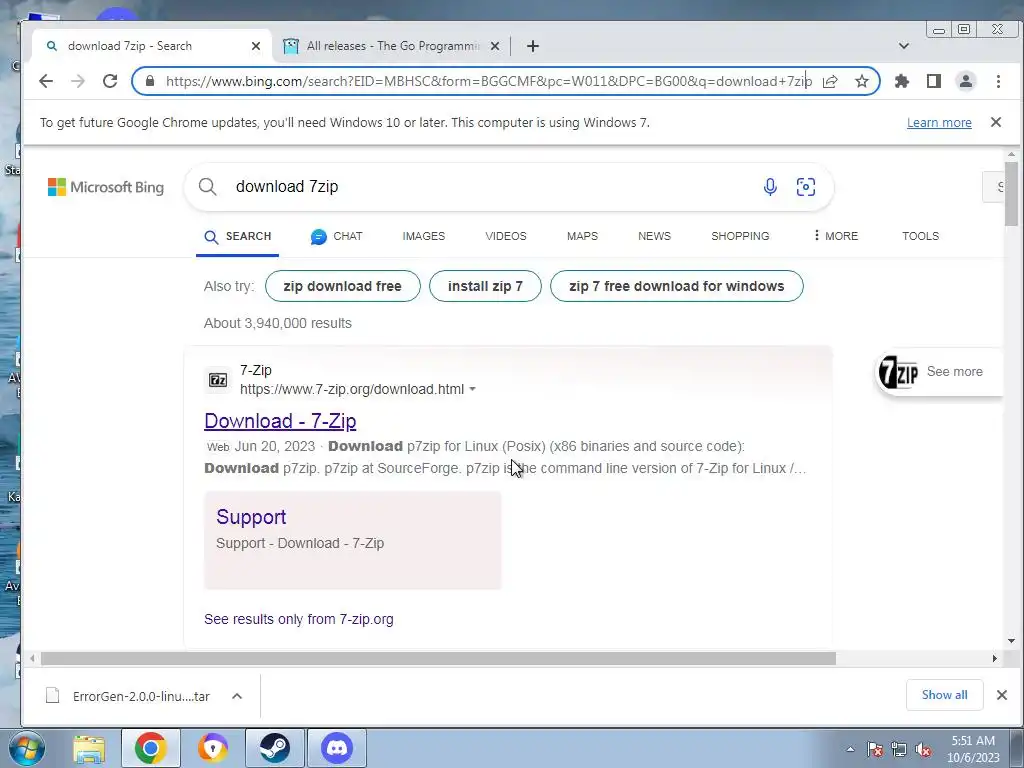Switch to the IMAGES tab
The height and width of the screenshot is (768, 1024).
(x=424, y=236)
